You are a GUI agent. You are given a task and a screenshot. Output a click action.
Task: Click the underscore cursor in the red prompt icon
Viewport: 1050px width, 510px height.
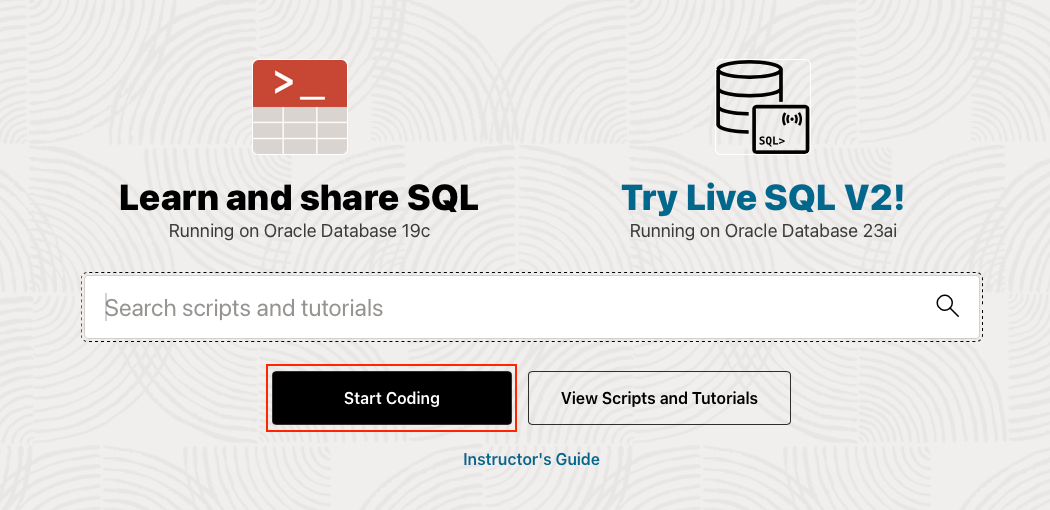[312, 97]
